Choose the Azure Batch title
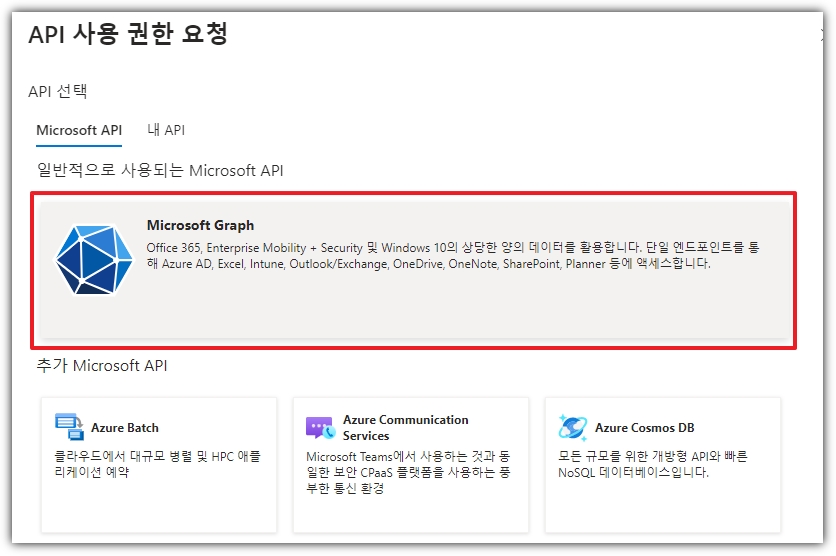Image resolution: width=836 pixels, height=556 pixels. pos(125,428)
